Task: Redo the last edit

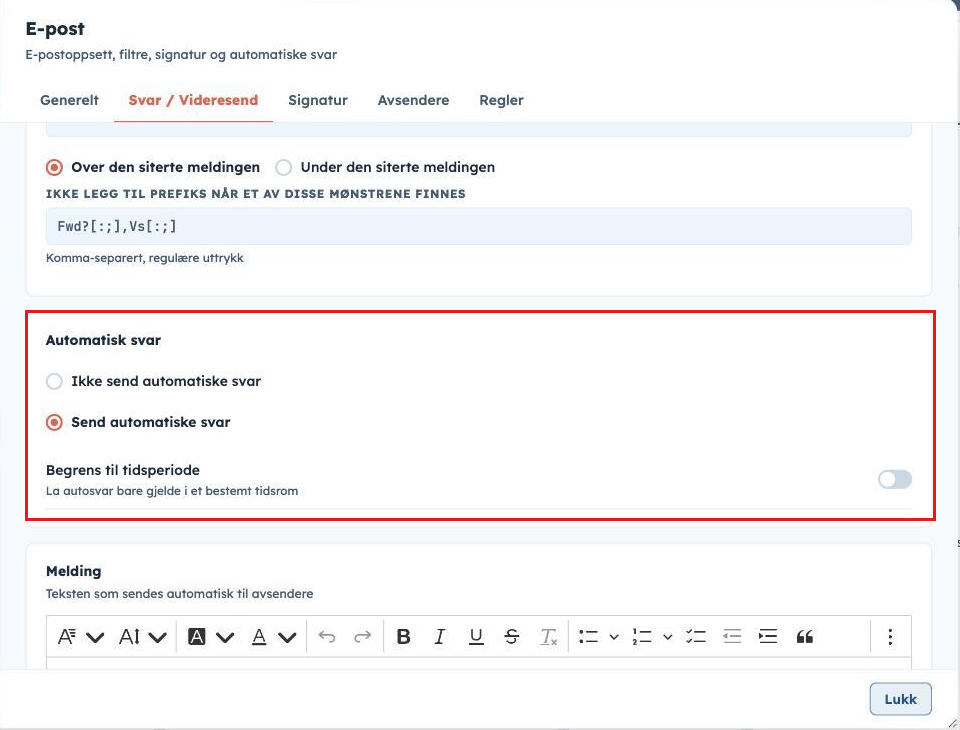Action: [x=362, y=637]
